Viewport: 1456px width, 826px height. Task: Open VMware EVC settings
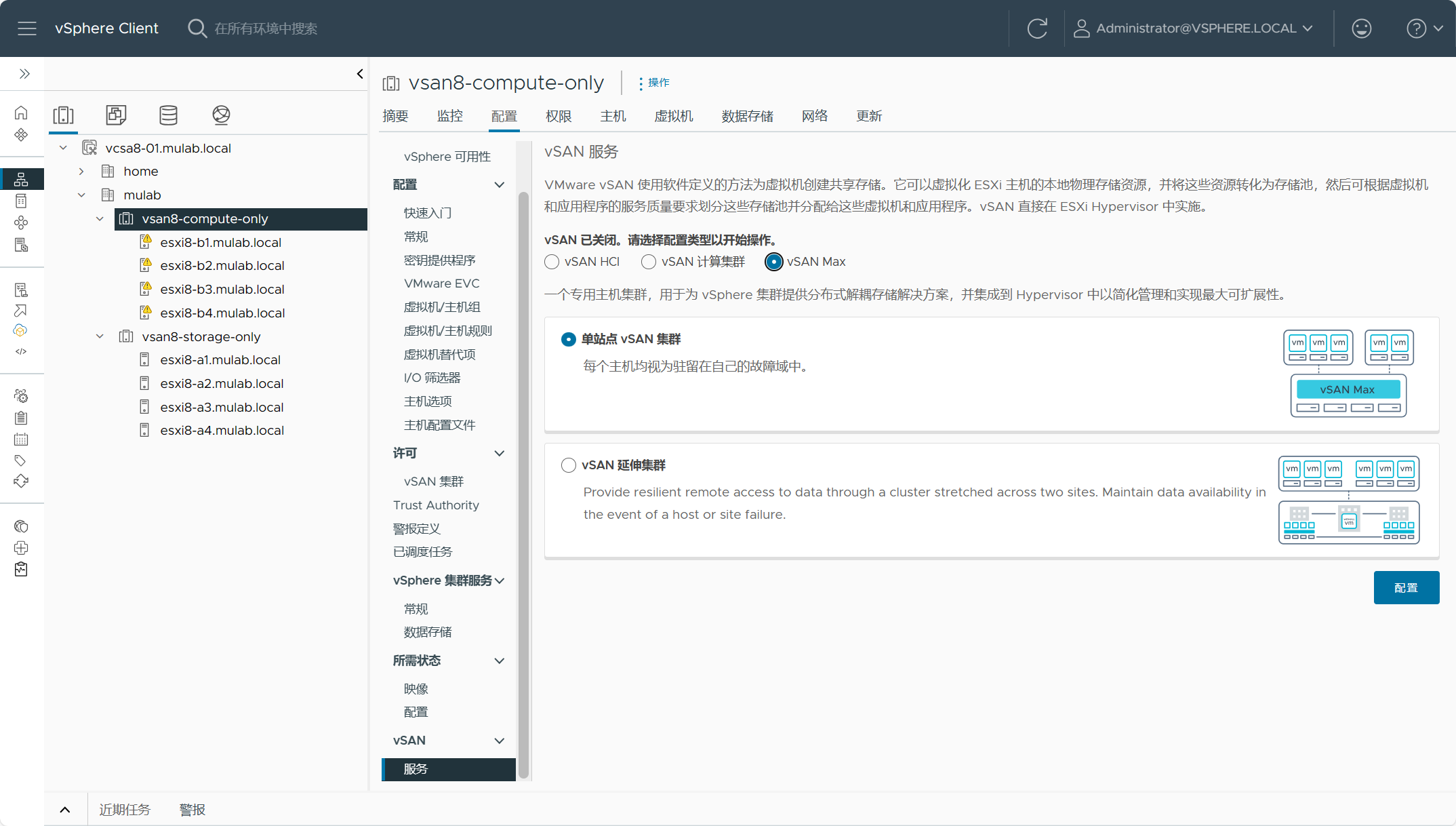point(441,283)
